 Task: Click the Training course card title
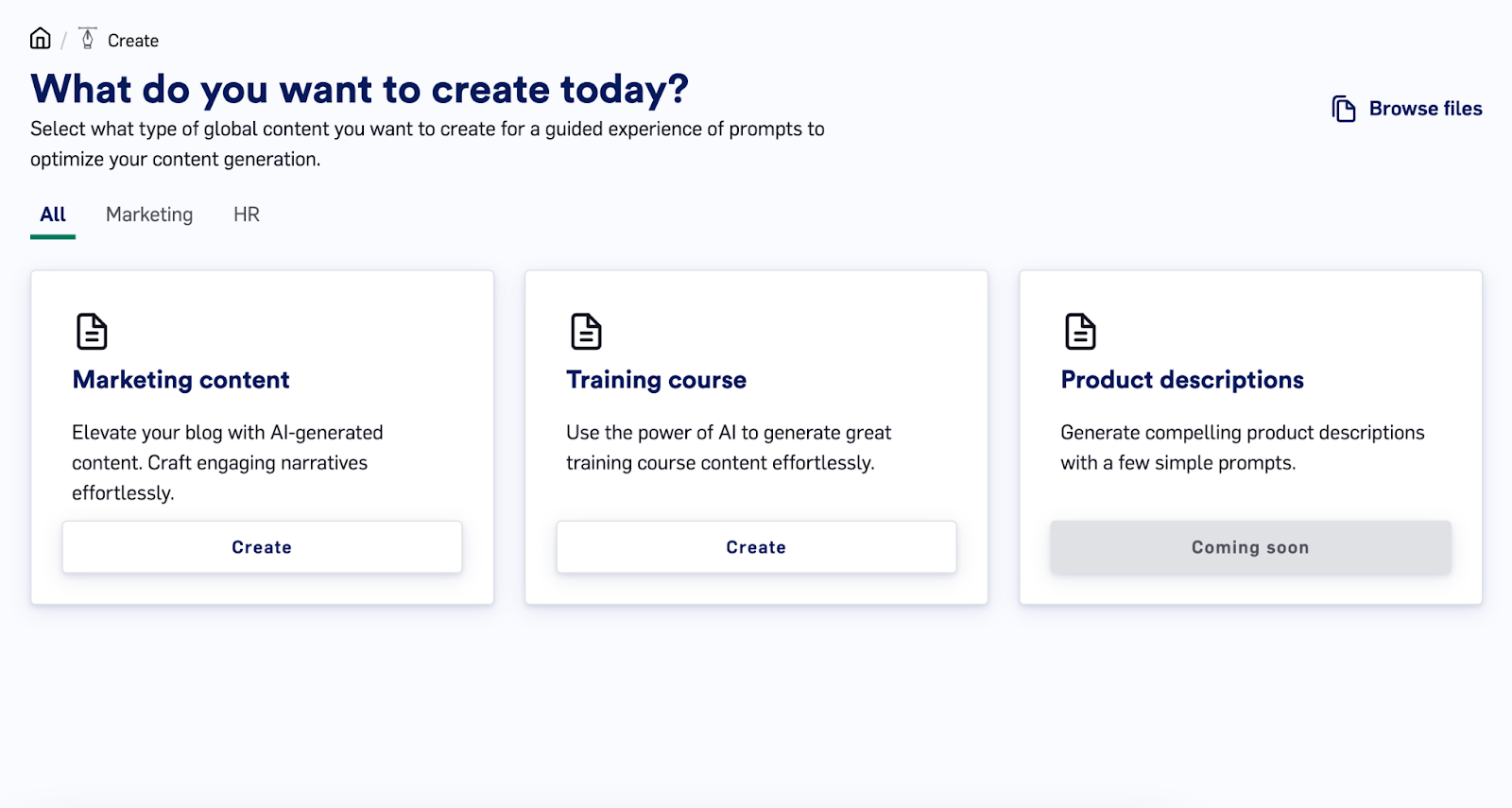pos(657,380)
